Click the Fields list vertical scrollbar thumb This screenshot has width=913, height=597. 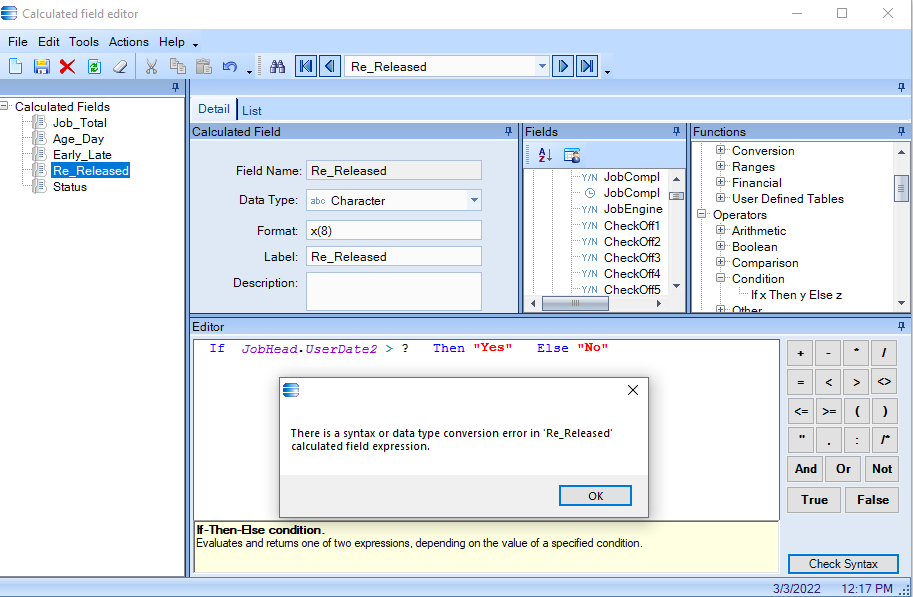click(x=676, y=196)
